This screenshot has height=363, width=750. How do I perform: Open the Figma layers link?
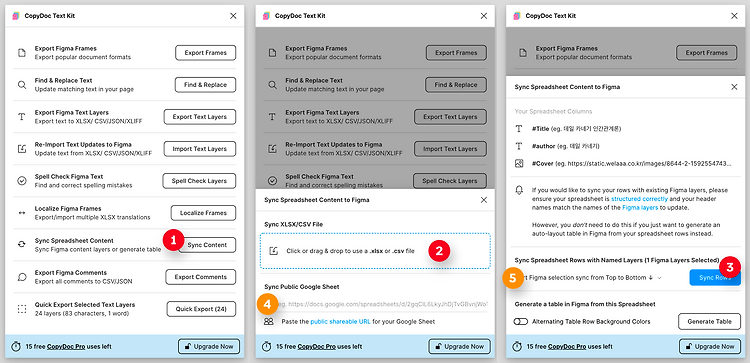[x=640, y=208]
